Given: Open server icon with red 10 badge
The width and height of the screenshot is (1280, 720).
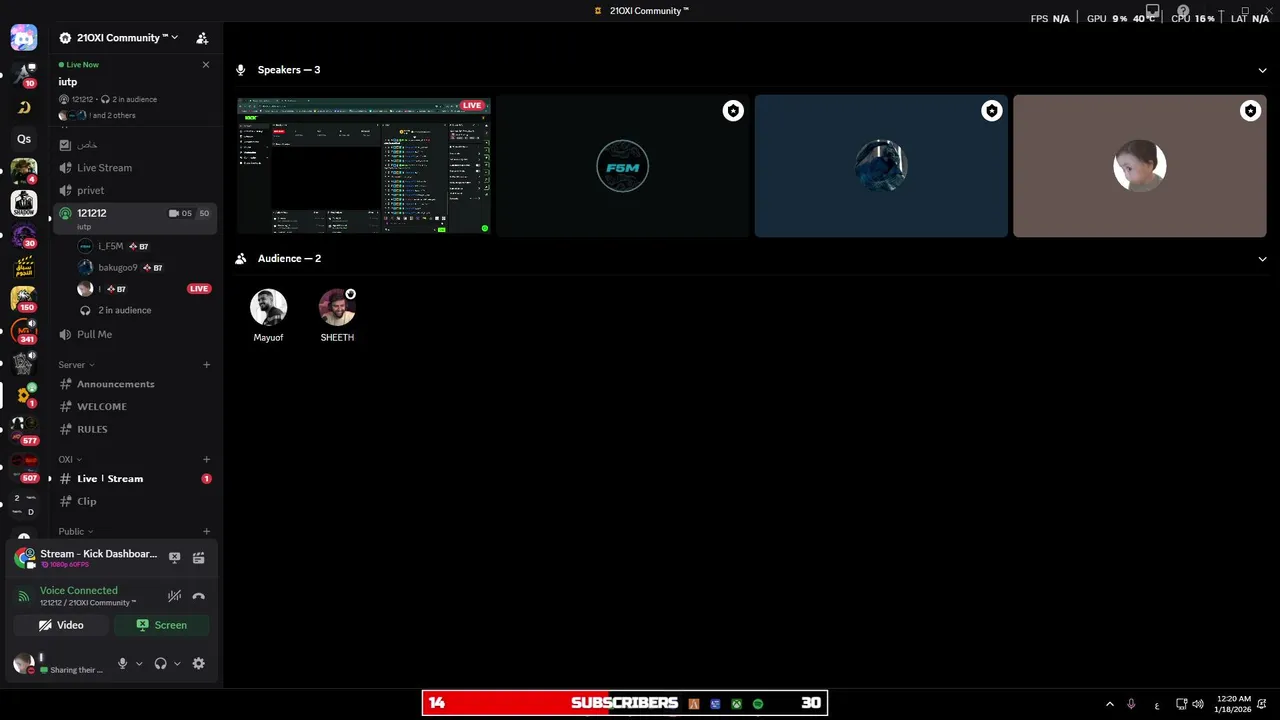Looking at the screenshot, I should pos(24,74).
